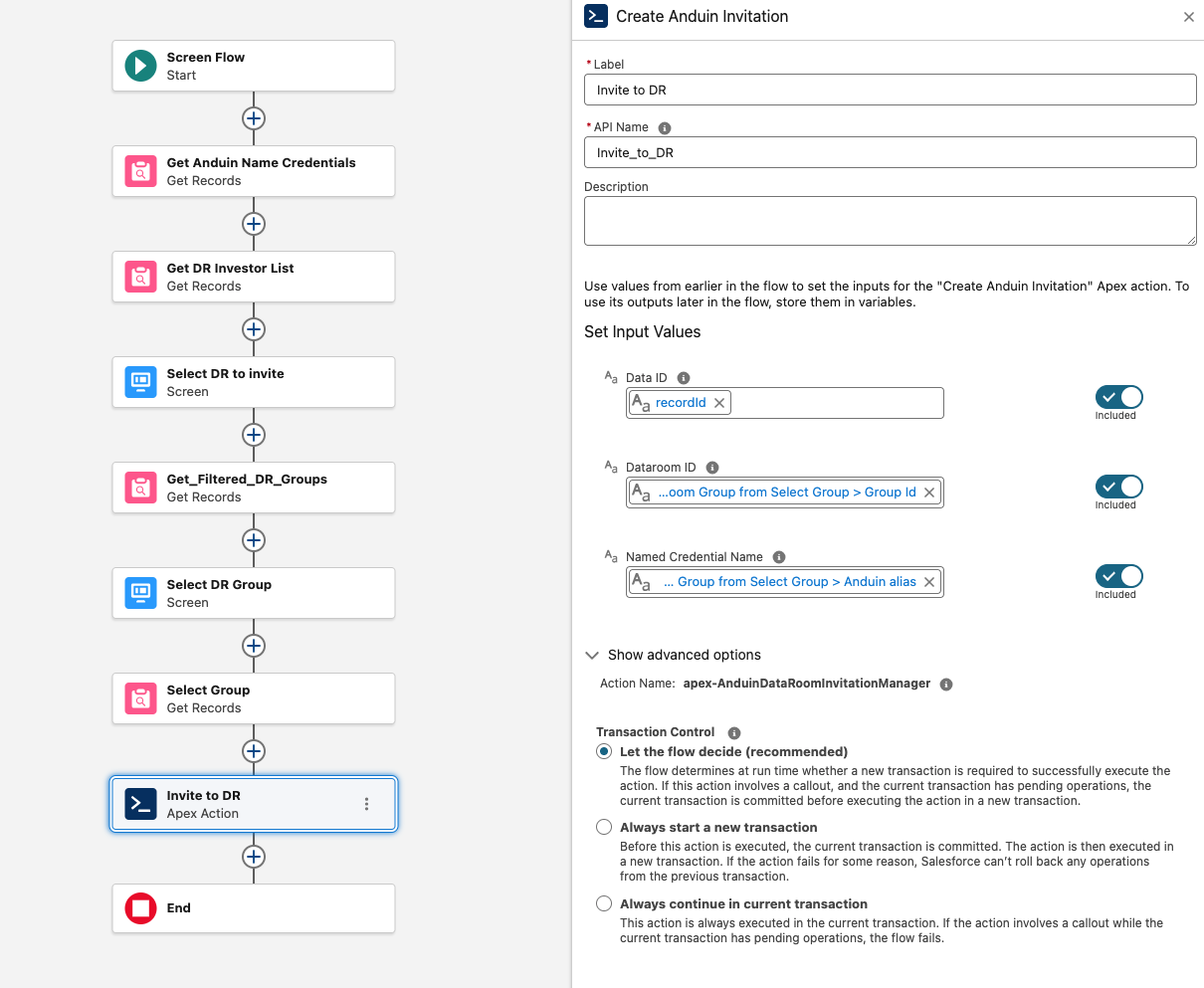The width and height of the screenshot is (1204, 988).
Task: Click the Get_Filtered_DR_Groups node title
Action: pyautogui.click(x=247, y=480)
